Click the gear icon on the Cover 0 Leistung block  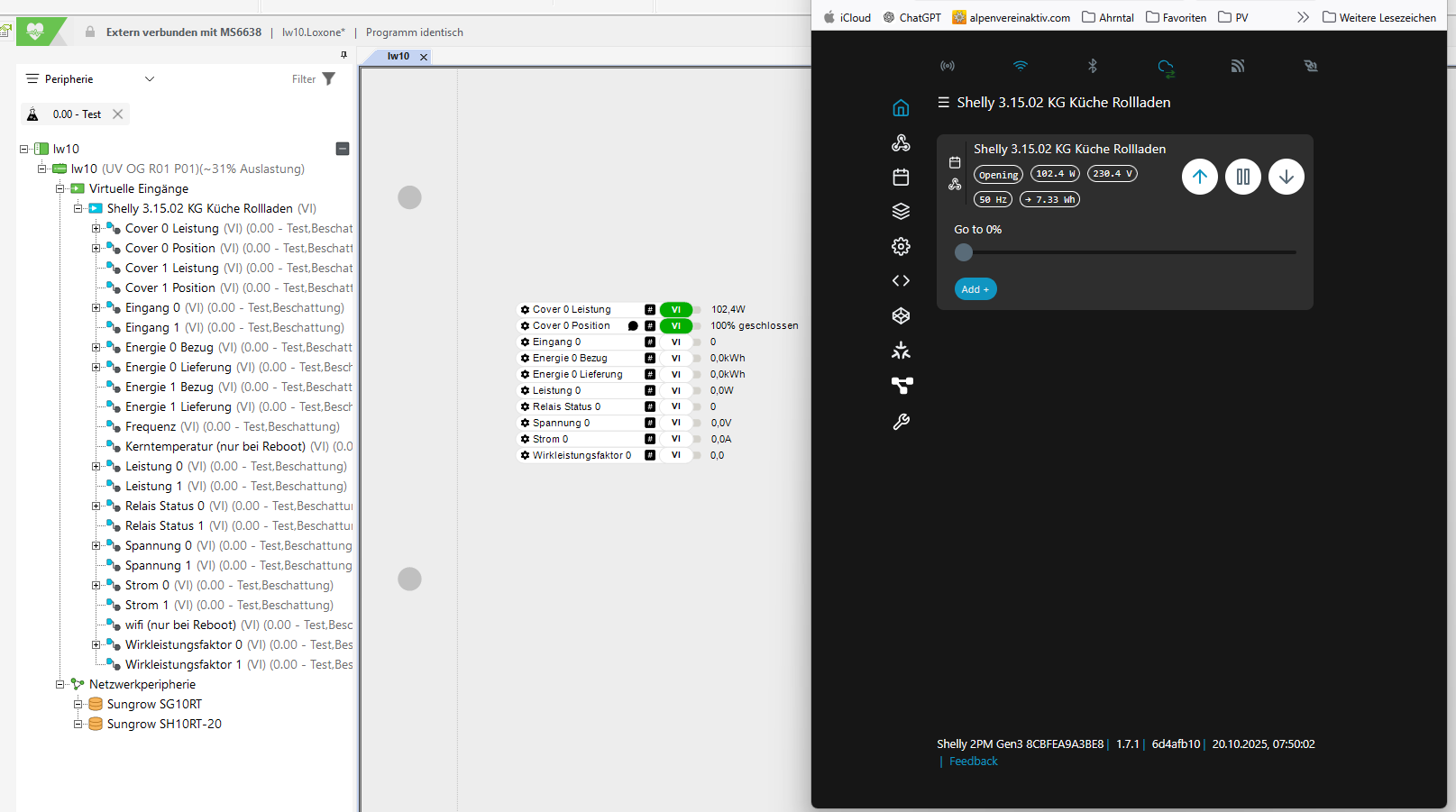click(525, 309)
